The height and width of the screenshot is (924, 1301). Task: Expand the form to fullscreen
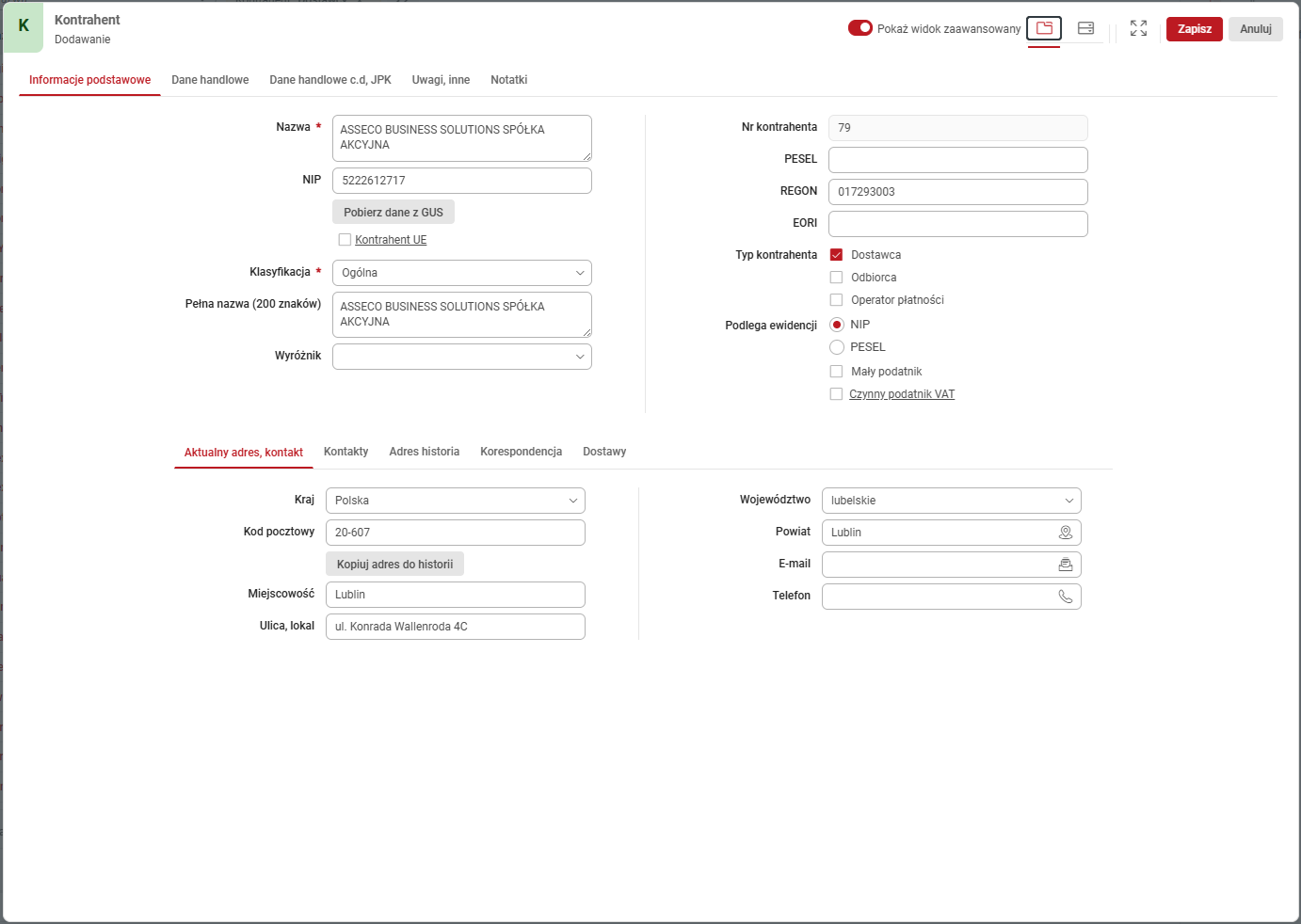pyautogui.click(x=1138, y=28)
